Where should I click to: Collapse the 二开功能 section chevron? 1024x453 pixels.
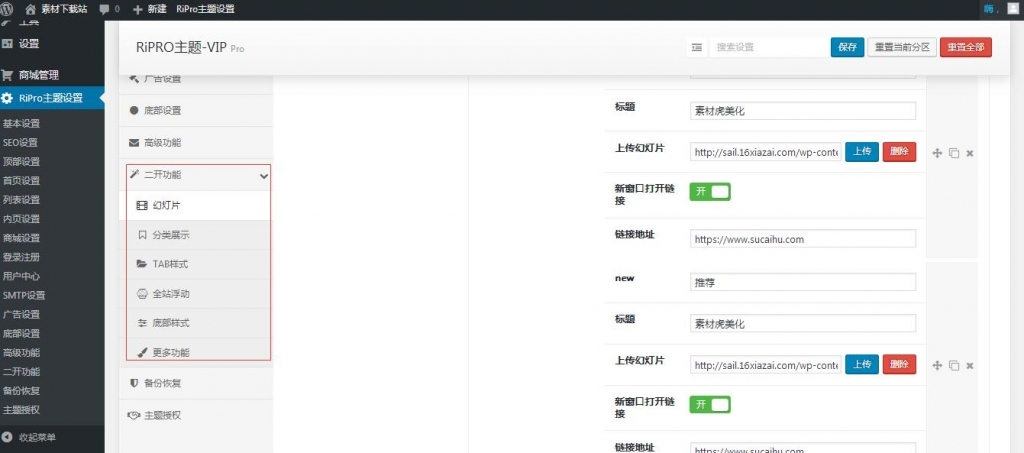point(263,176)
